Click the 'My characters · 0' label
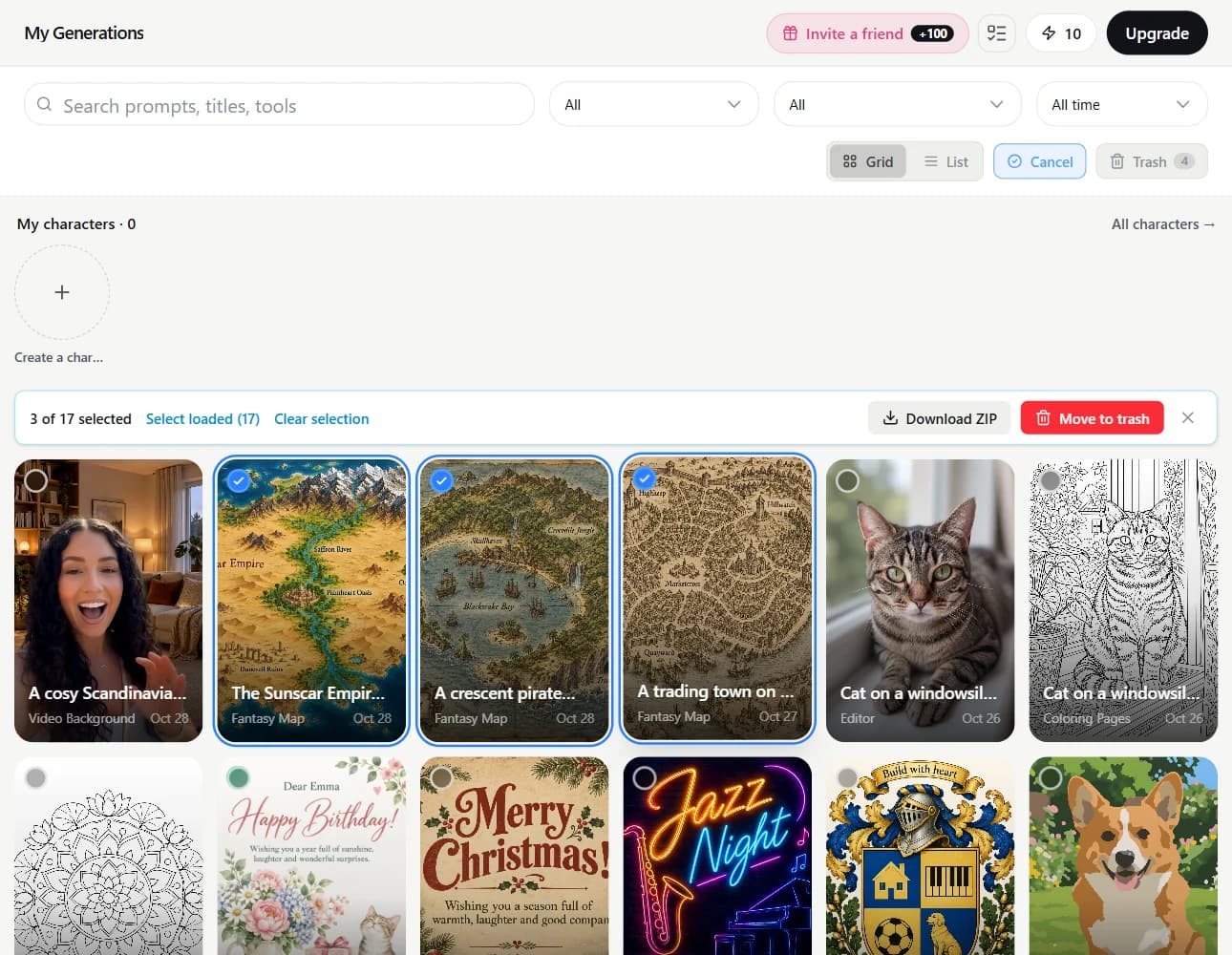1232x955 pixels. coord(76,223)
